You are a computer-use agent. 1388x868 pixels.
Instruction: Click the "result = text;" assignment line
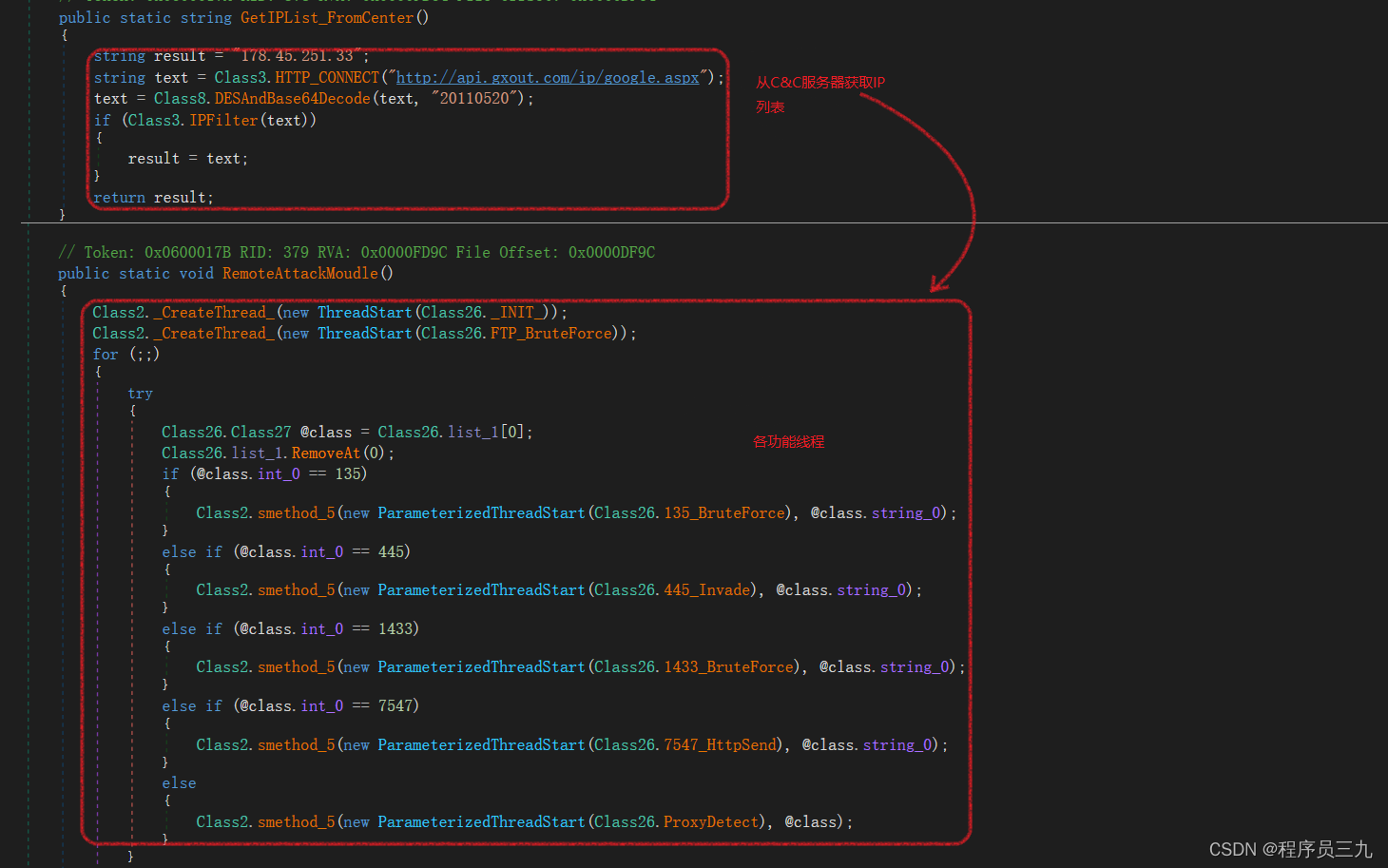pyautogui.click(x=188, y=159)
